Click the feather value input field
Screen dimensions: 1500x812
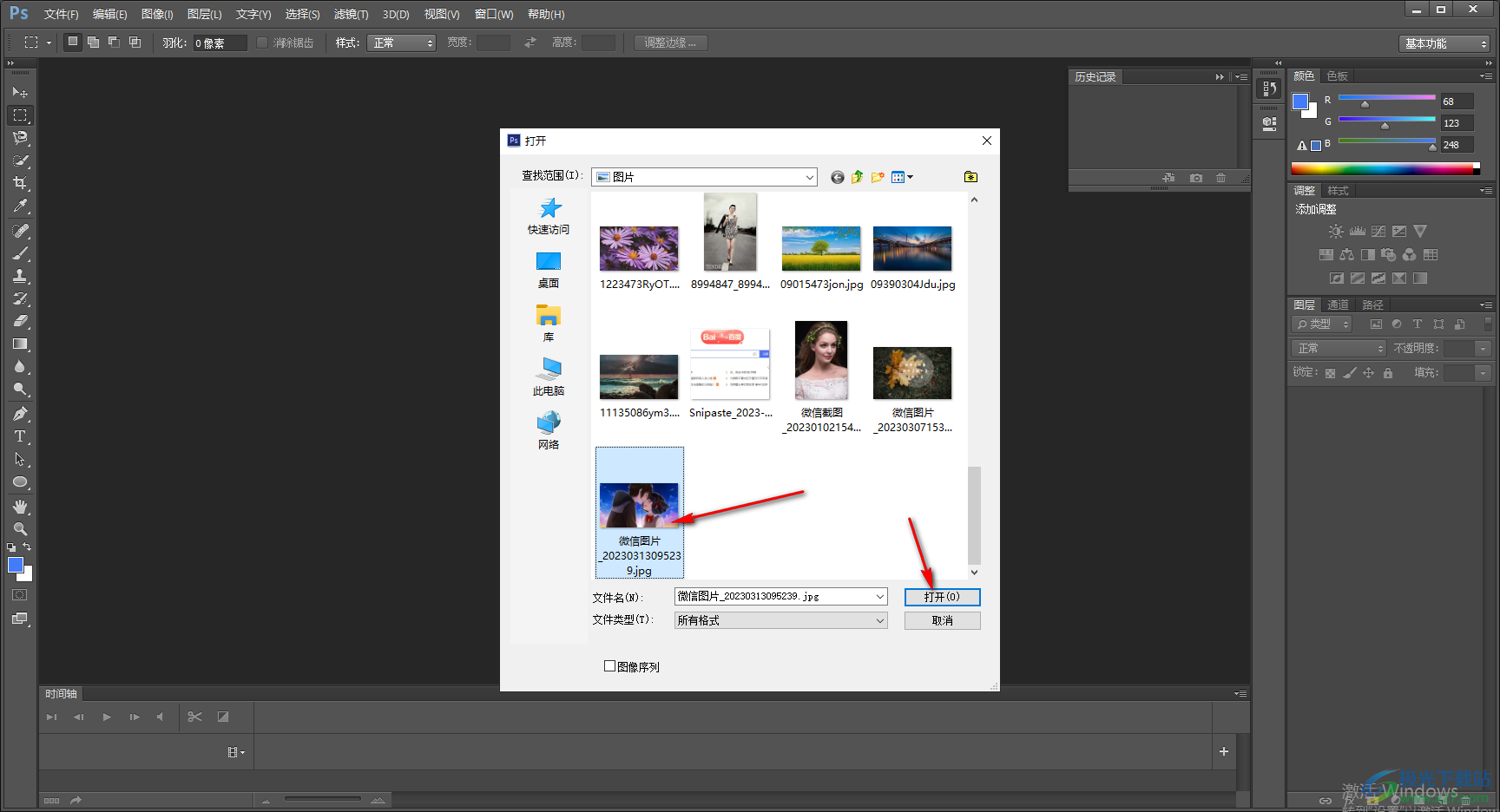coord(219,43)
